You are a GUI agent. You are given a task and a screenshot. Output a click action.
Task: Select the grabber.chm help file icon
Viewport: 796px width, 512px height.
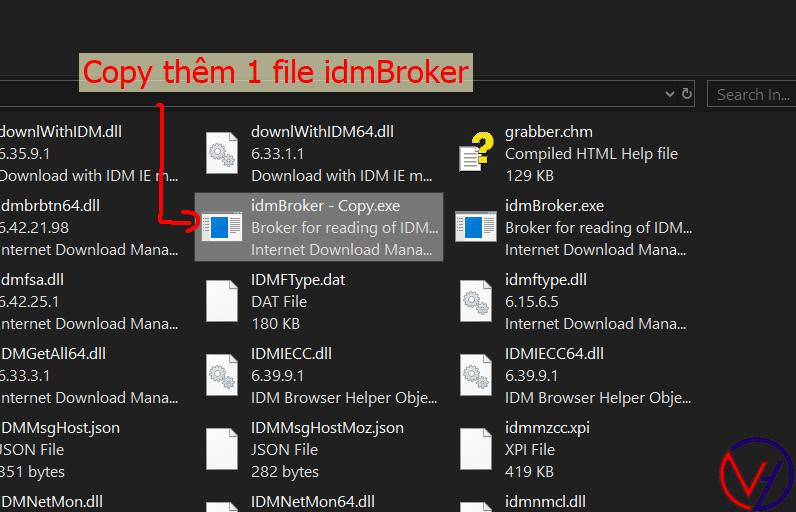(x=475, y=153)
